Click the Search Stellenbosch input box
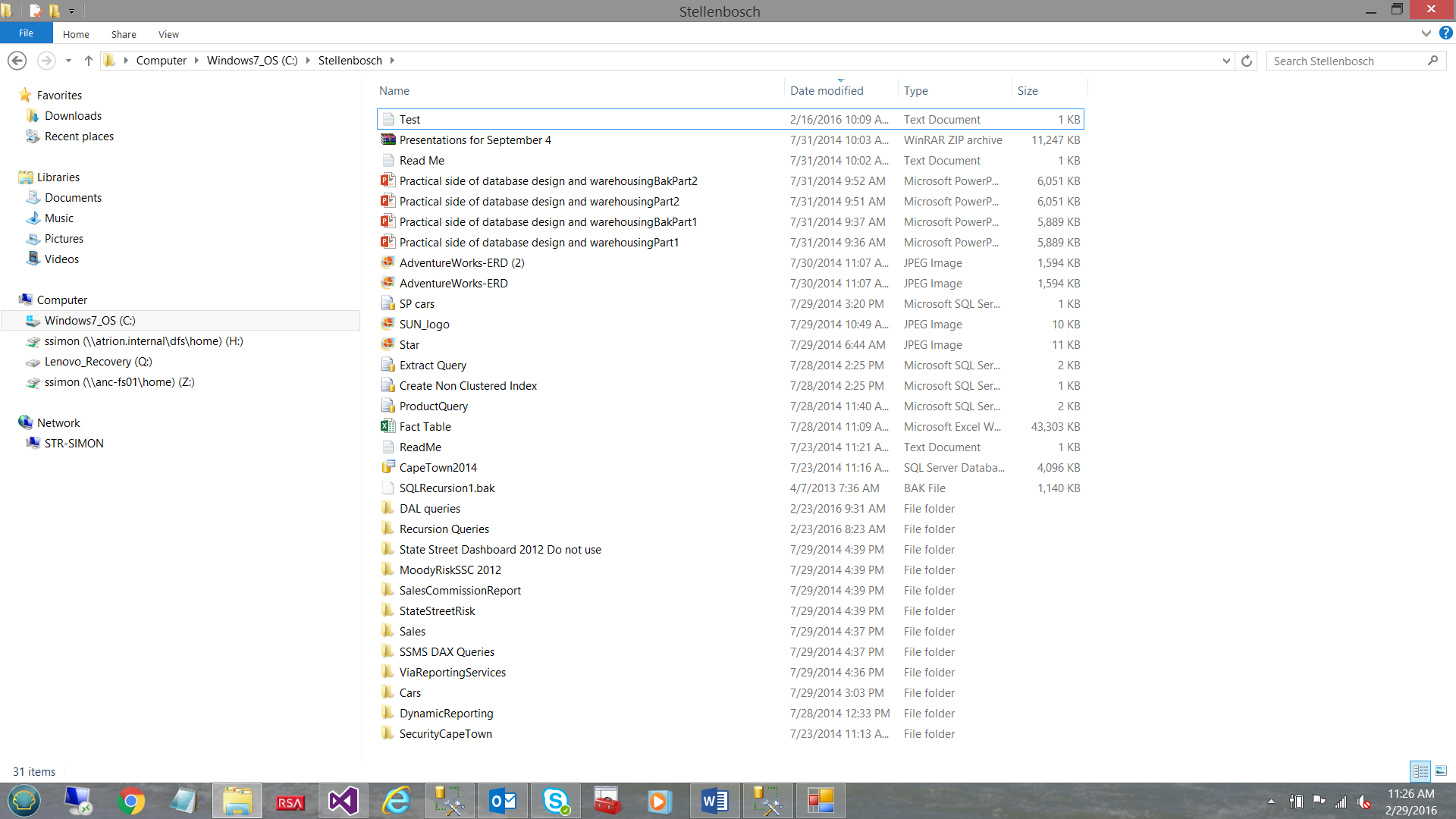 [1346, 61]
